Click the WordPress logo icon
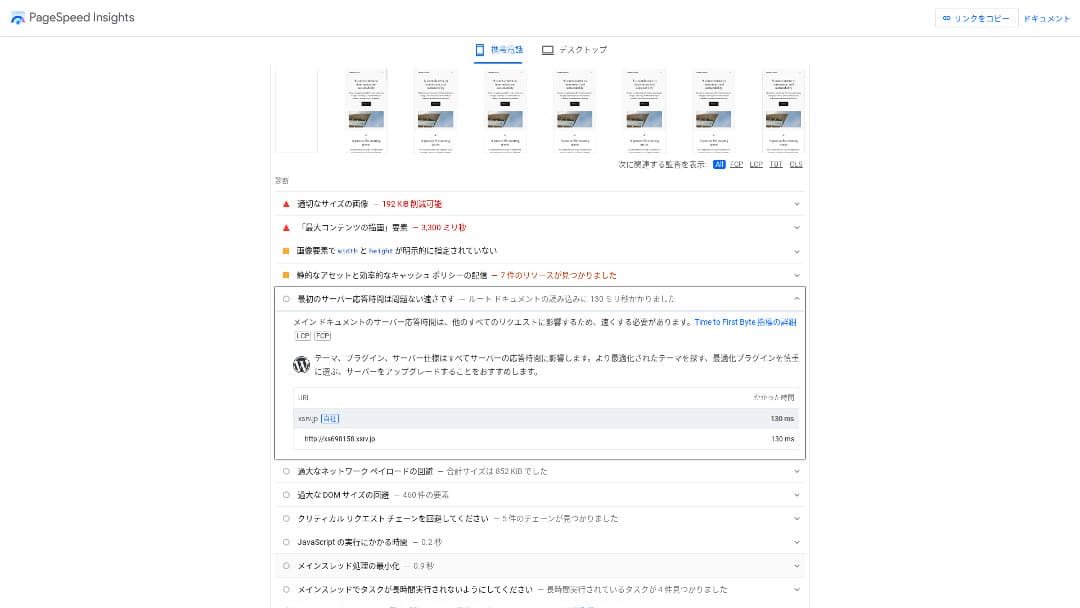This screenshot has height=608, width=1080. tap(302, 364)
